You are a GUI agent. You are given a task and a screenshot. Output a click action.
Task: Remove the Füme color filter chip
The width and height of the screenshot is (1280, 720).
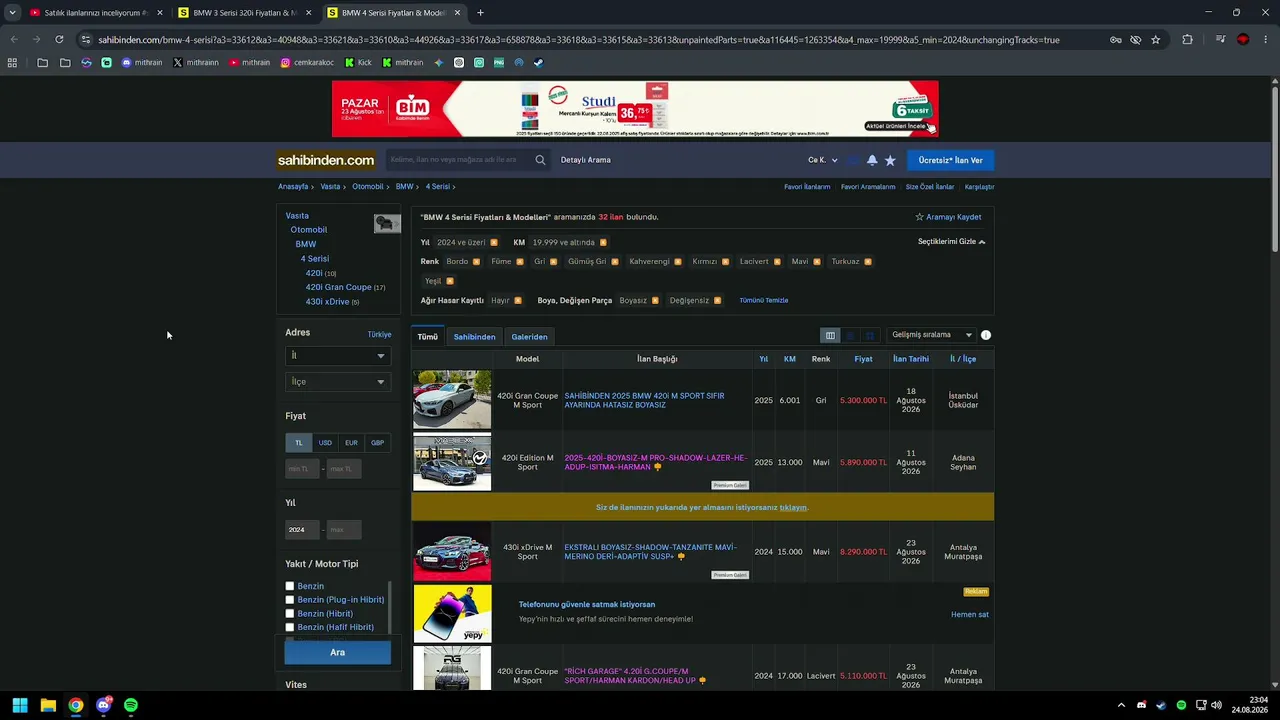(519, 262)
